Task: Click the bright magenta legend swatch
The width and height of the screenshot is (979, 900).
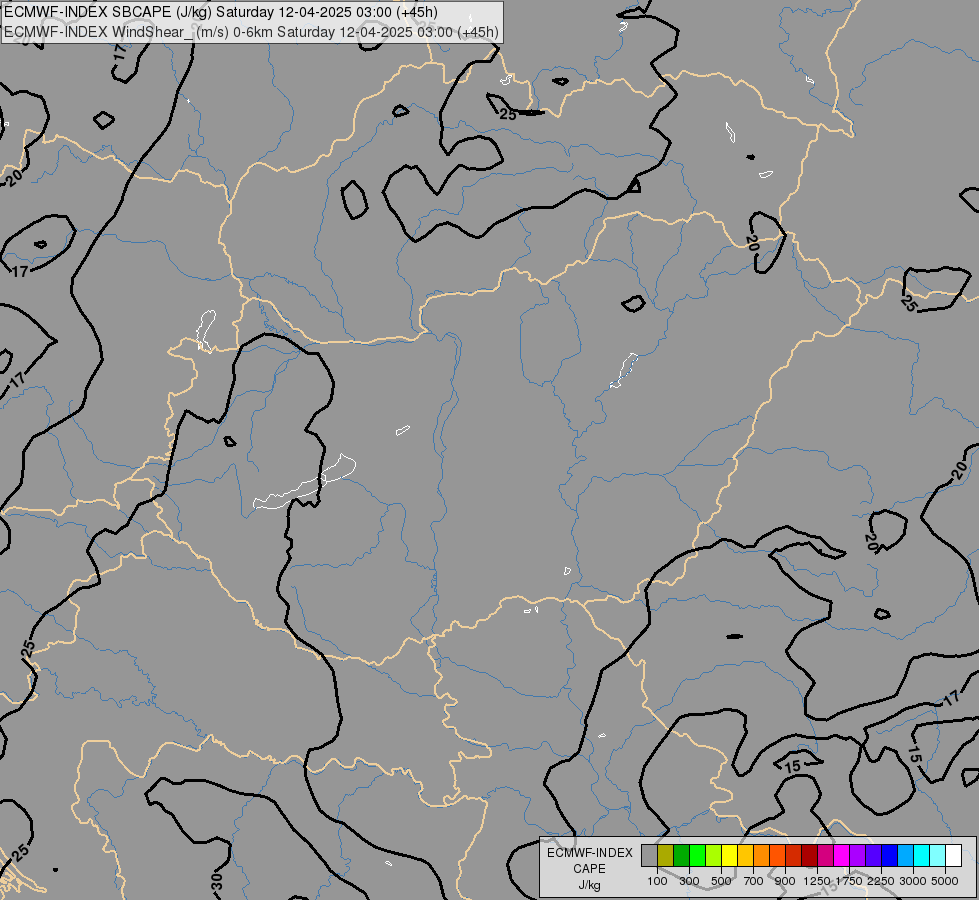Action: pos(842,856)
